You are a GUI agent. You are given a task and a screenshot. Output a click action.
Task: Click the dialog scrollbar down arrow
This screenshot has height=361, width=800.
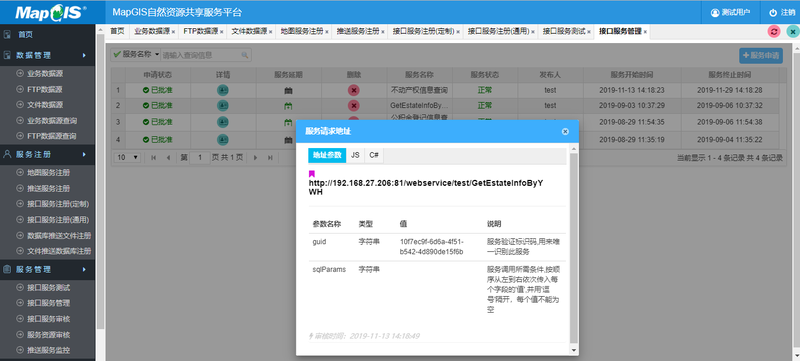pyautogui.click(x=574, y=350)
